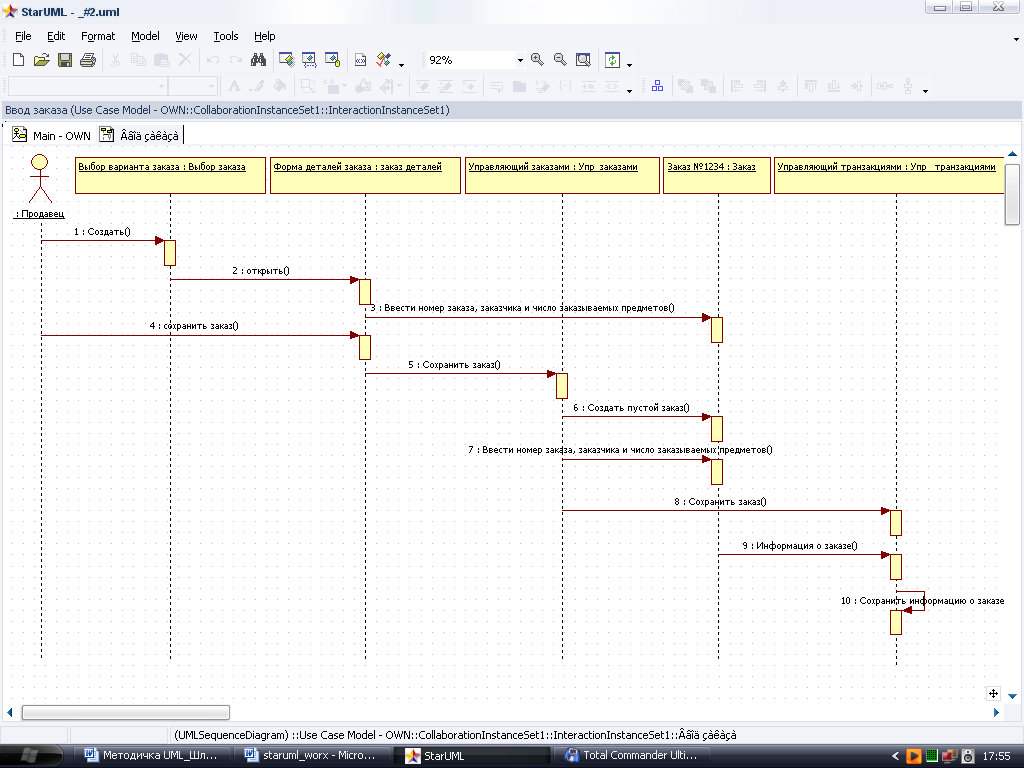Select 'Управляющий заказами : Упр_заказами' object
The image size is (1024, 768).
click(562, 175)
